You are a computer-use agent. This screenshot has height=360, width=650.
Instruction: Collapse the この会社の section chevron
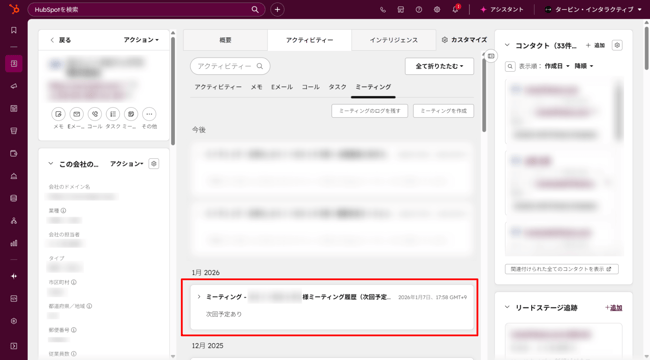(x=51, y=164)
